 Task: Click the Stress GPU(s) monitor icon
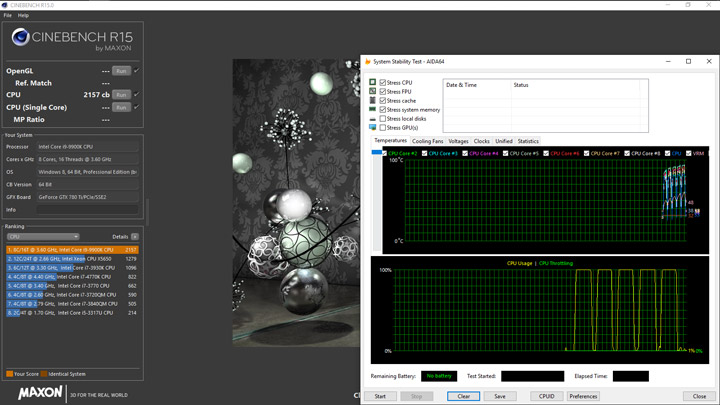[x=373, y=128]
